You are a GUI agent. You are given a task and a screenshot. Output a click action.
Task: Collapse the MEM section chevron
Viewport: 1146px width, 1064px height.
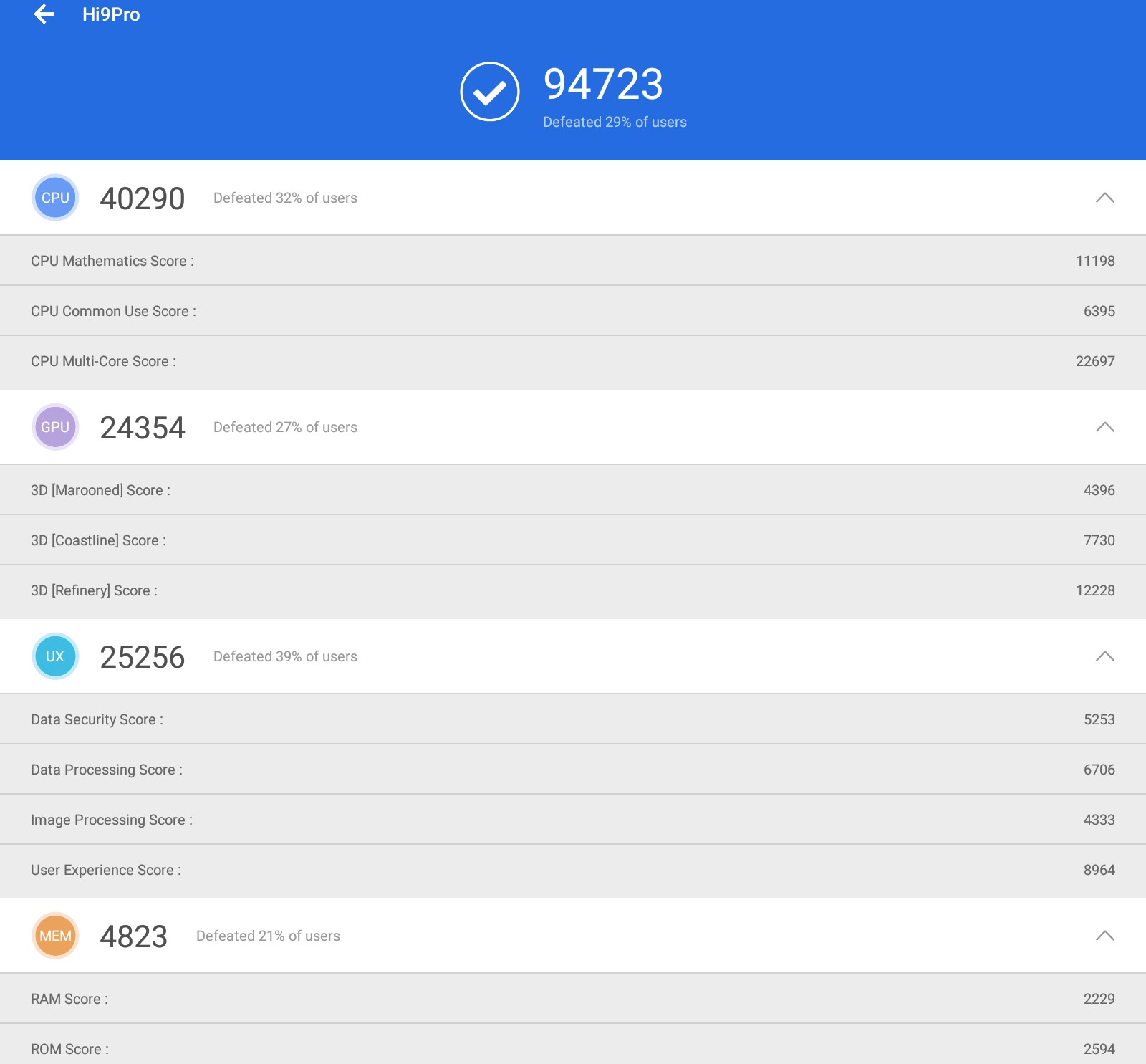(x=1105, y=936)
